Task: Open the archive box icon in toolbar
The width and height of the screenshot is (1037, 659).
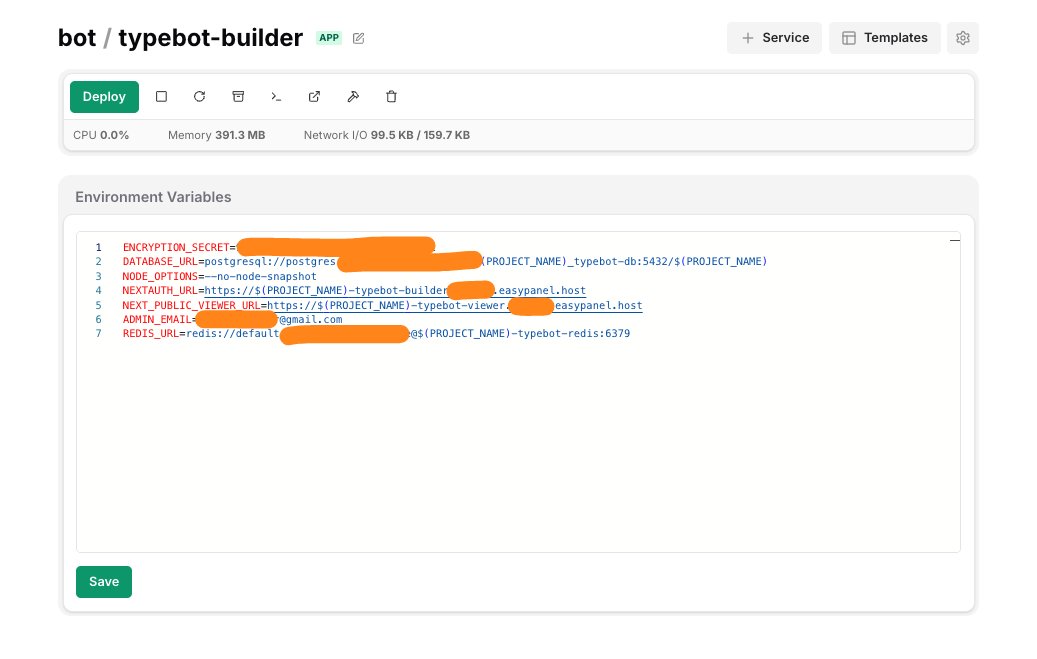Action: click(x=238, y=97)
